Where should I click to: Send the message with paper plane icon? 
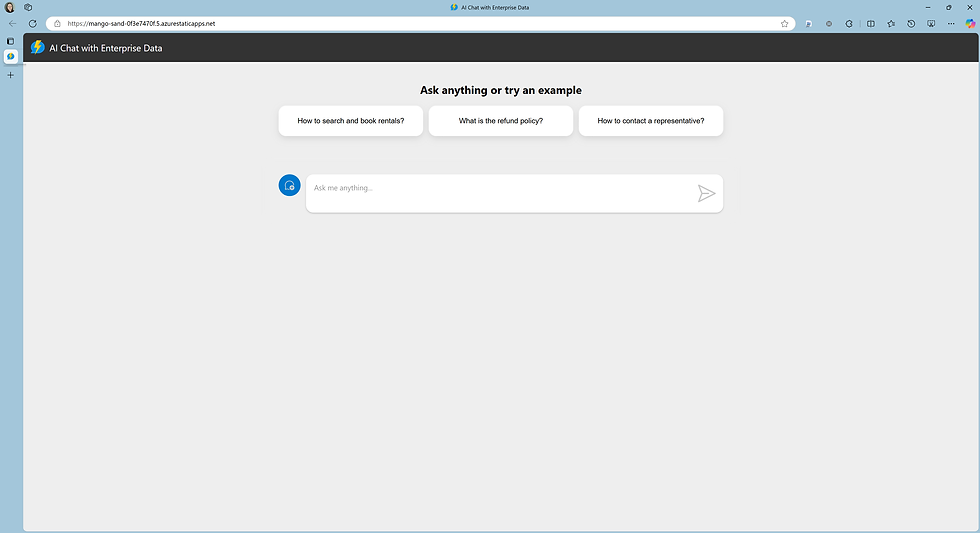click(706, 194)
